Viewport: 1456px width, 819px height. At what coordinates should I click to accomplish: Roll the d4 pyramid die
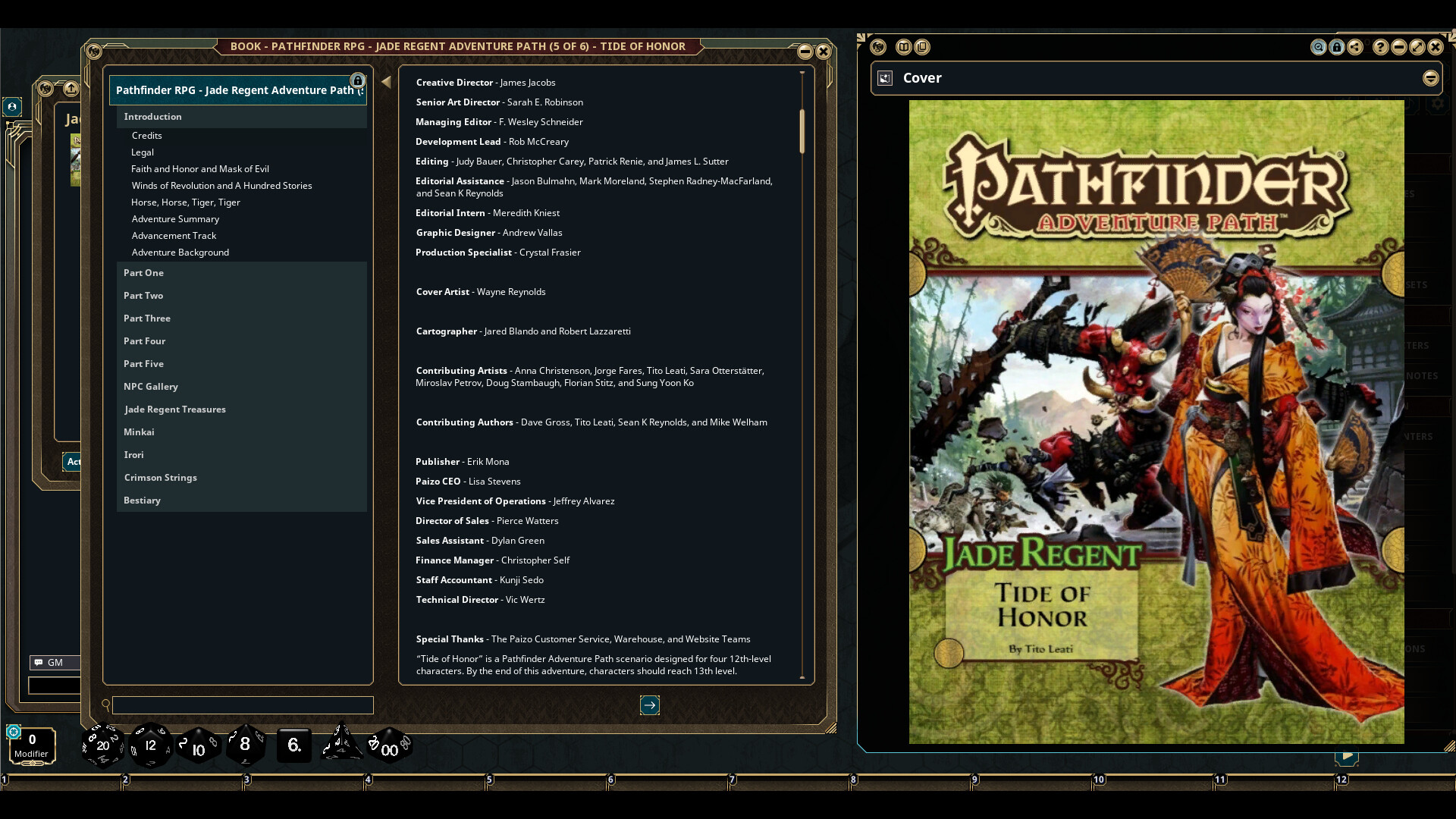(x=340, y=742)
